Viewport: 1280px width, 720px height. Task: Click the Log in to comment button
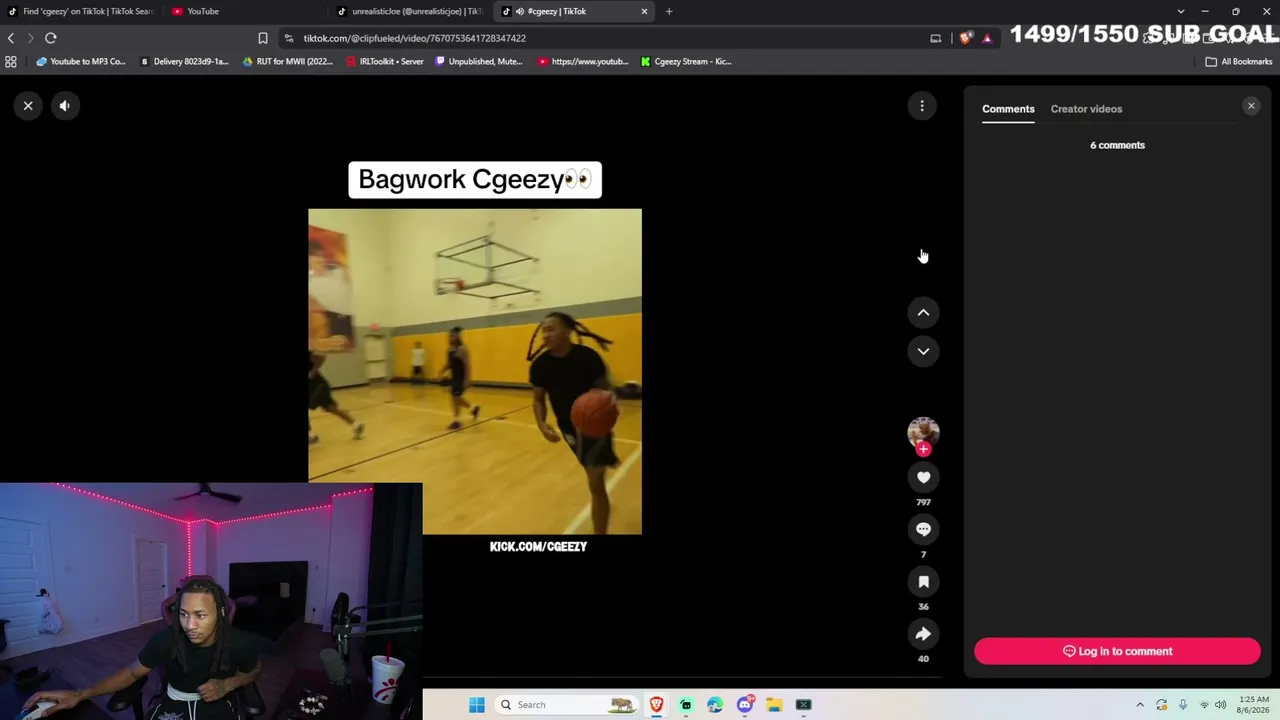(x=1117, y=651)
